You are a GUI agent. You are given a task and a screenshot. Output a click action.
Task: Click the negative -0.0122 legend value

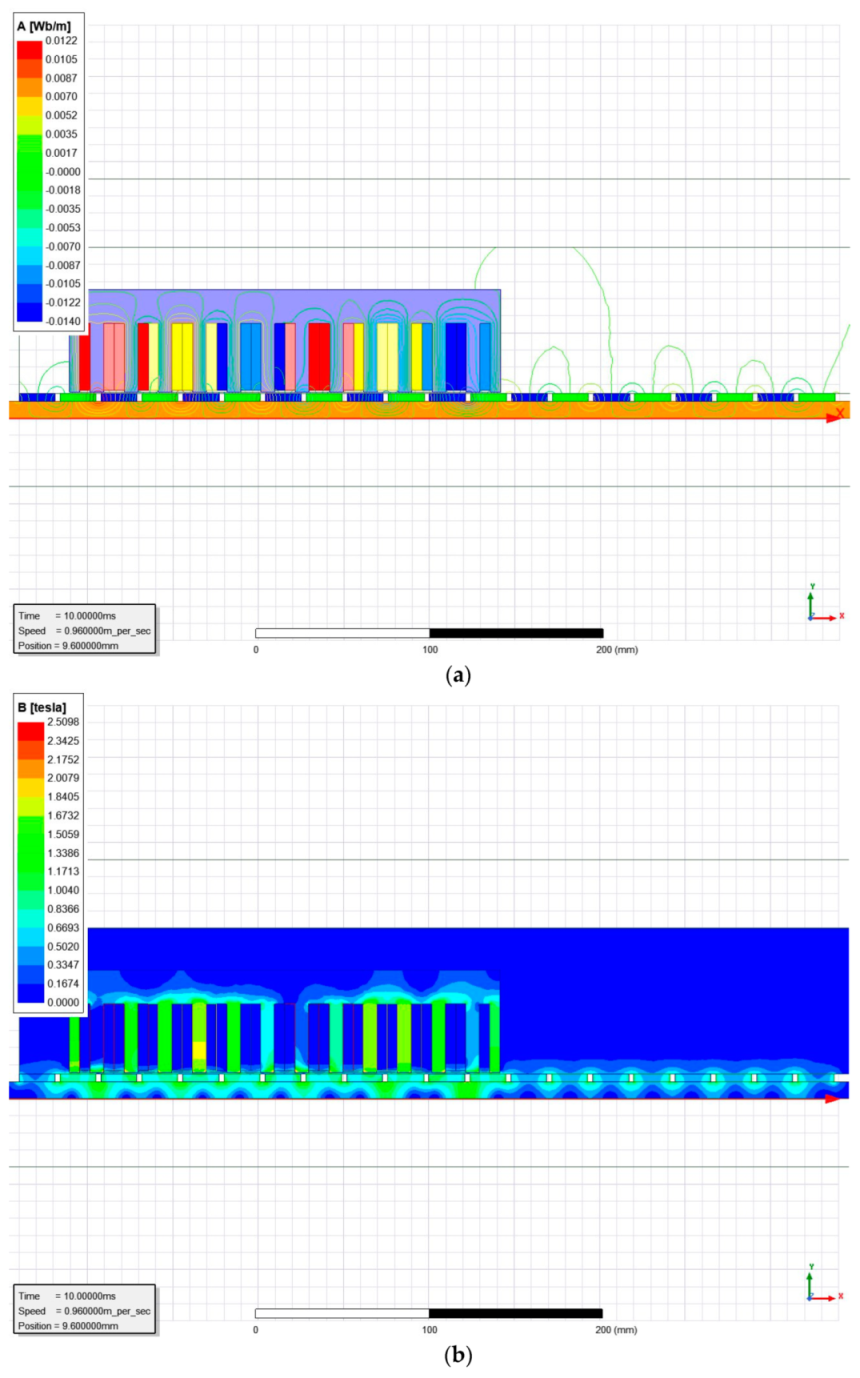coord(62,303)
